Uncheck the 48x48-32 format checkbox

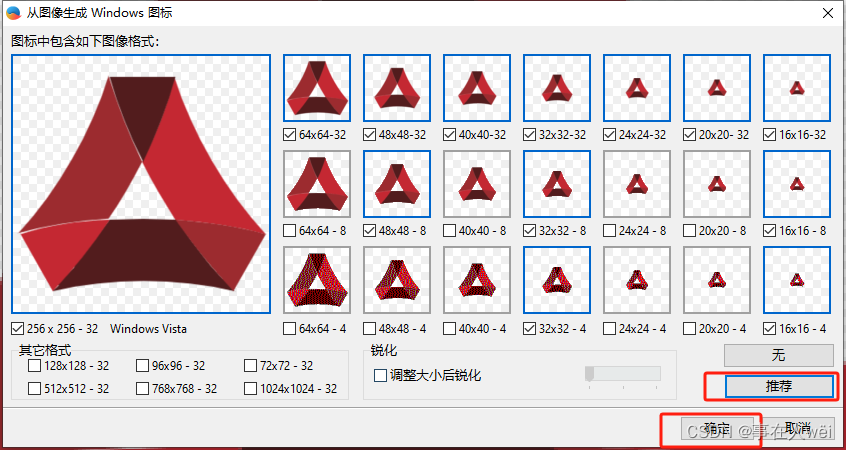[370, 135]
